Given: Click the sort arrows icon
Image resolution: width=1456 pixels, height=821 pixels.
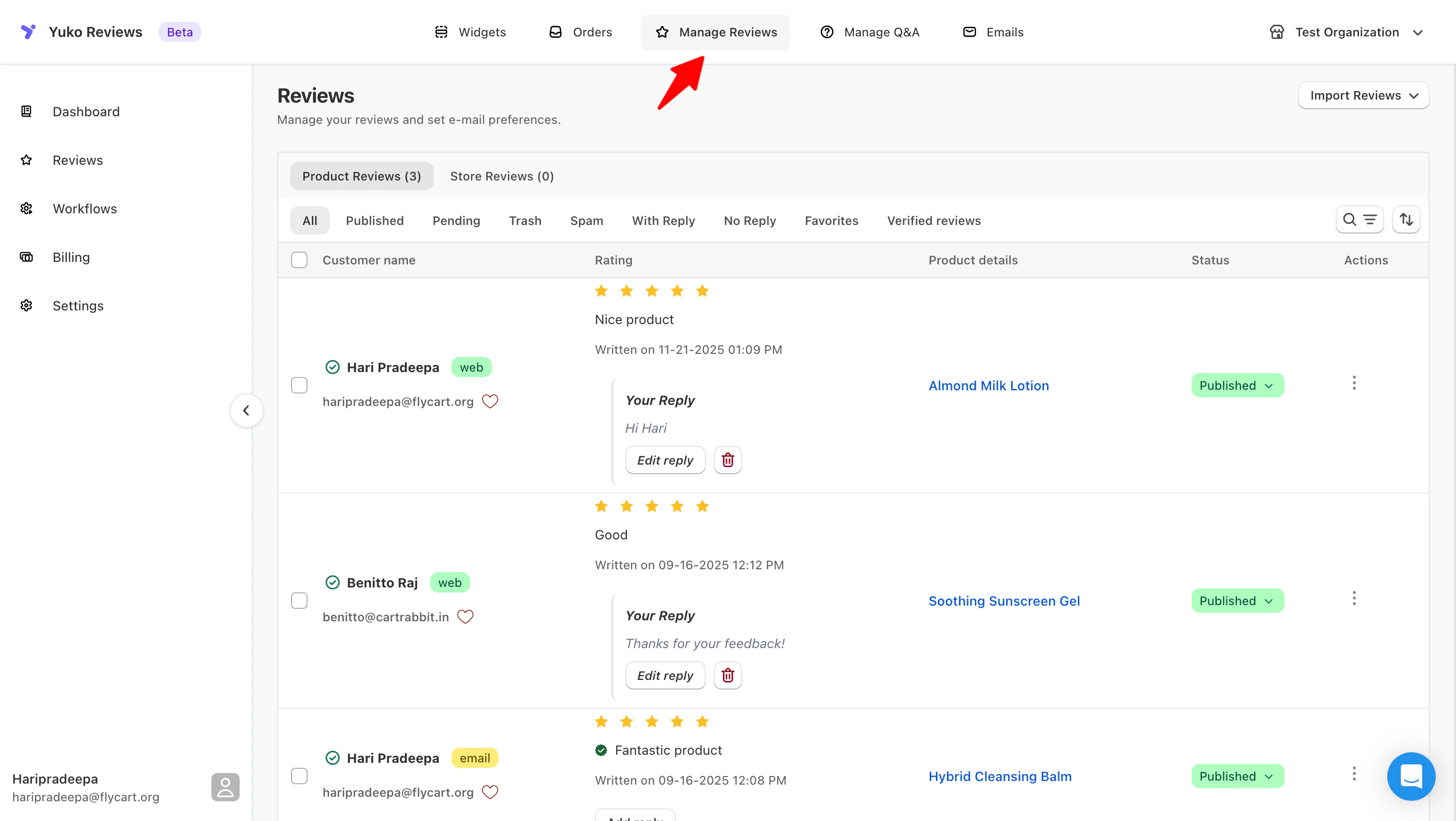Looking at the screenshot, I should 1405,220.
